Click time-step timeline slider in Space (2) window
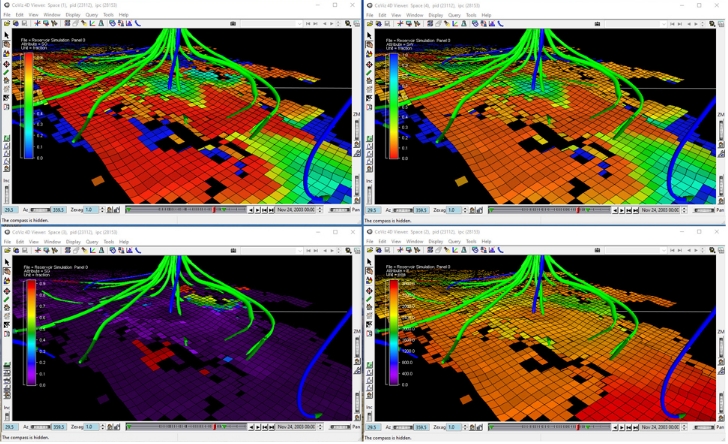The width and height of the screenshot is (728, 444). [x=550, y=426]
